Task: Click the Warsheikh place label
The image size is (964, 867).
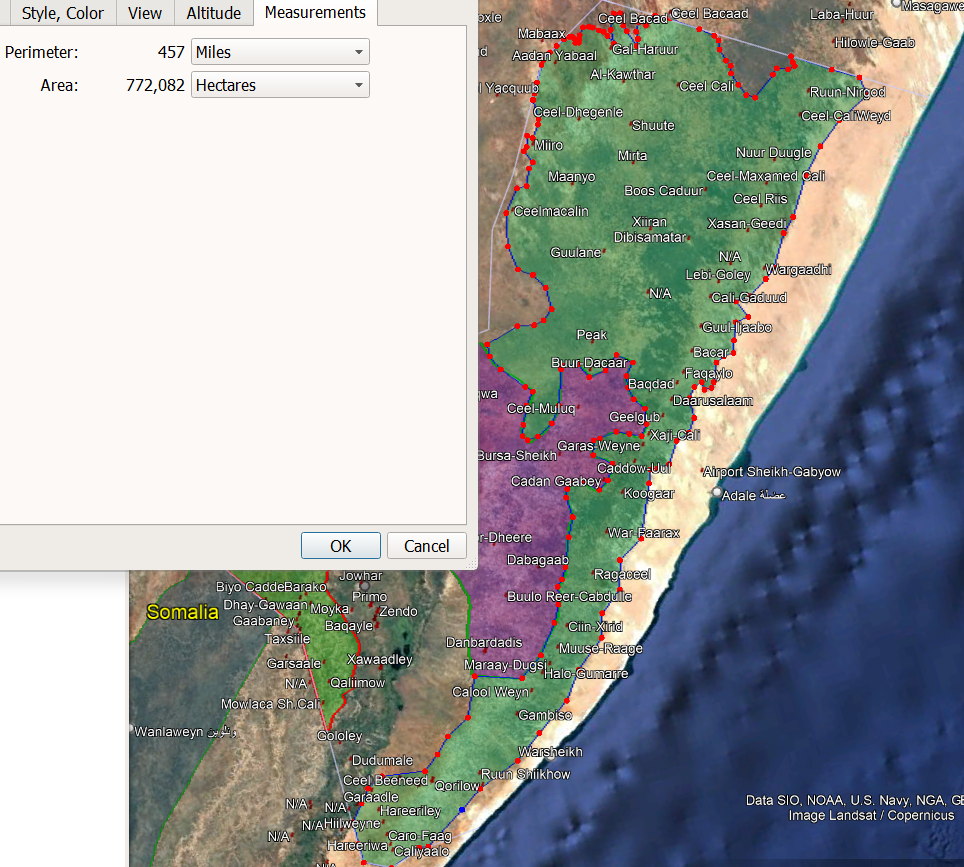Action: 550,751
